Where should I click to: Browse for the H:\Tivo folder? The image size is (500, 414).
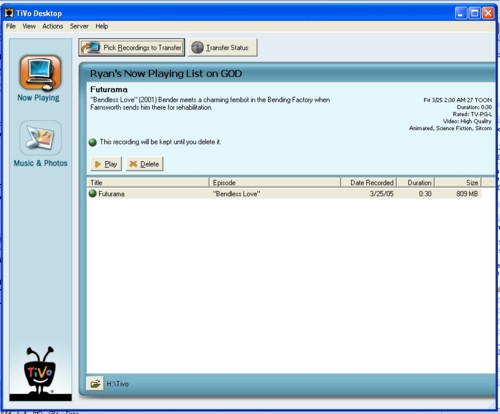pos(95,383)
